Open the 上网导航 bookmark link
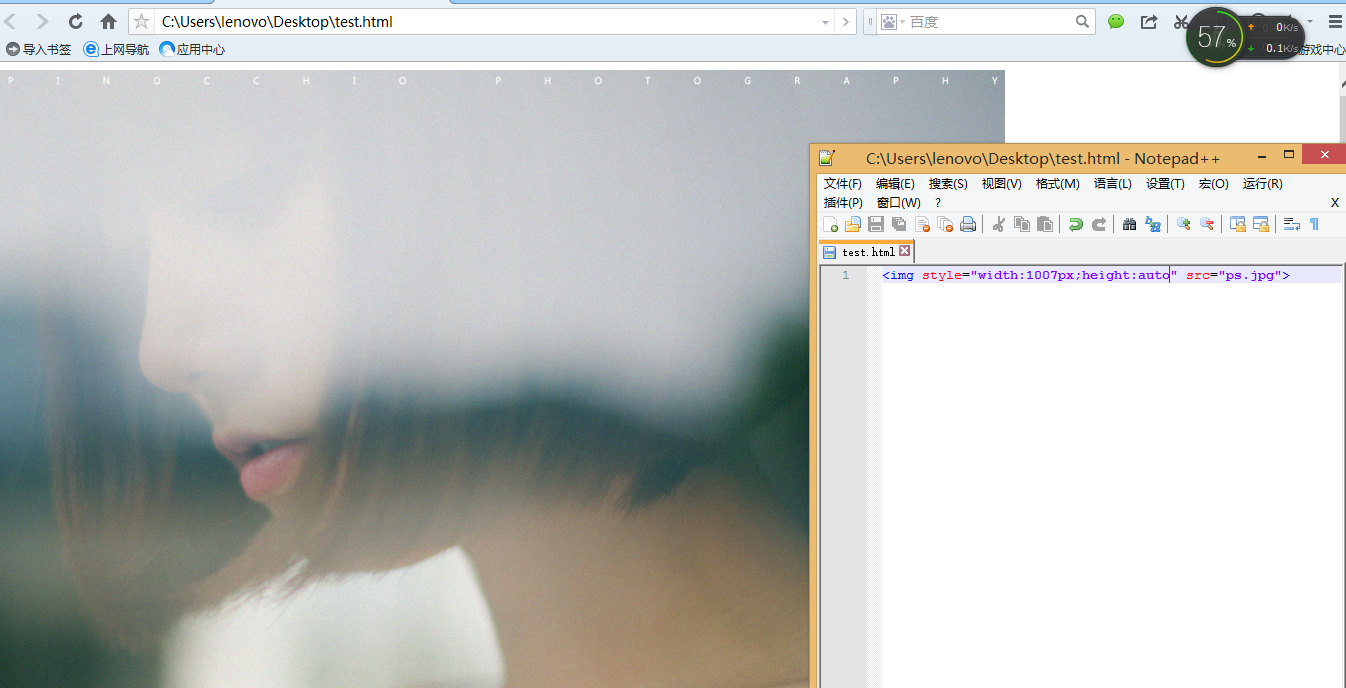The width and height of the screenshot is (1346, 688). (116, 49)
